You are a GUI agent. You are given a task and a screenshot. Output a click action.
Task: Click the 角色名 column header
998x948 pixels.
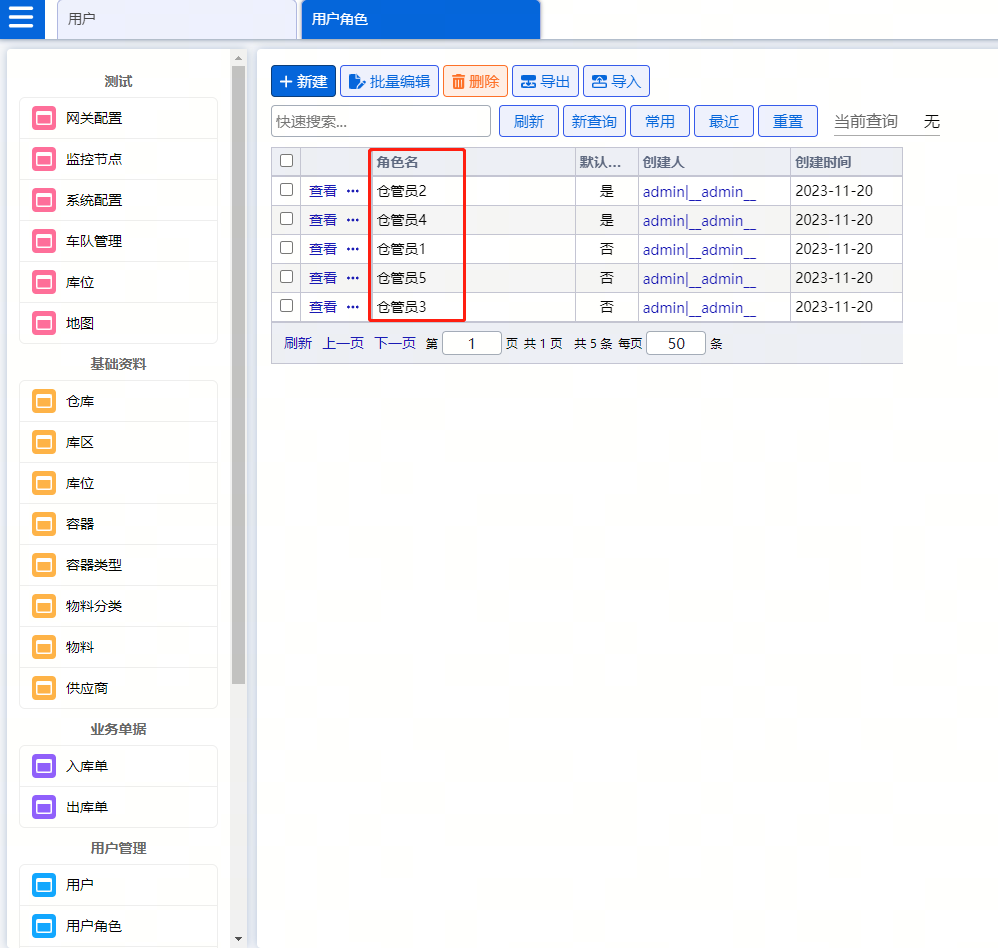472,162
